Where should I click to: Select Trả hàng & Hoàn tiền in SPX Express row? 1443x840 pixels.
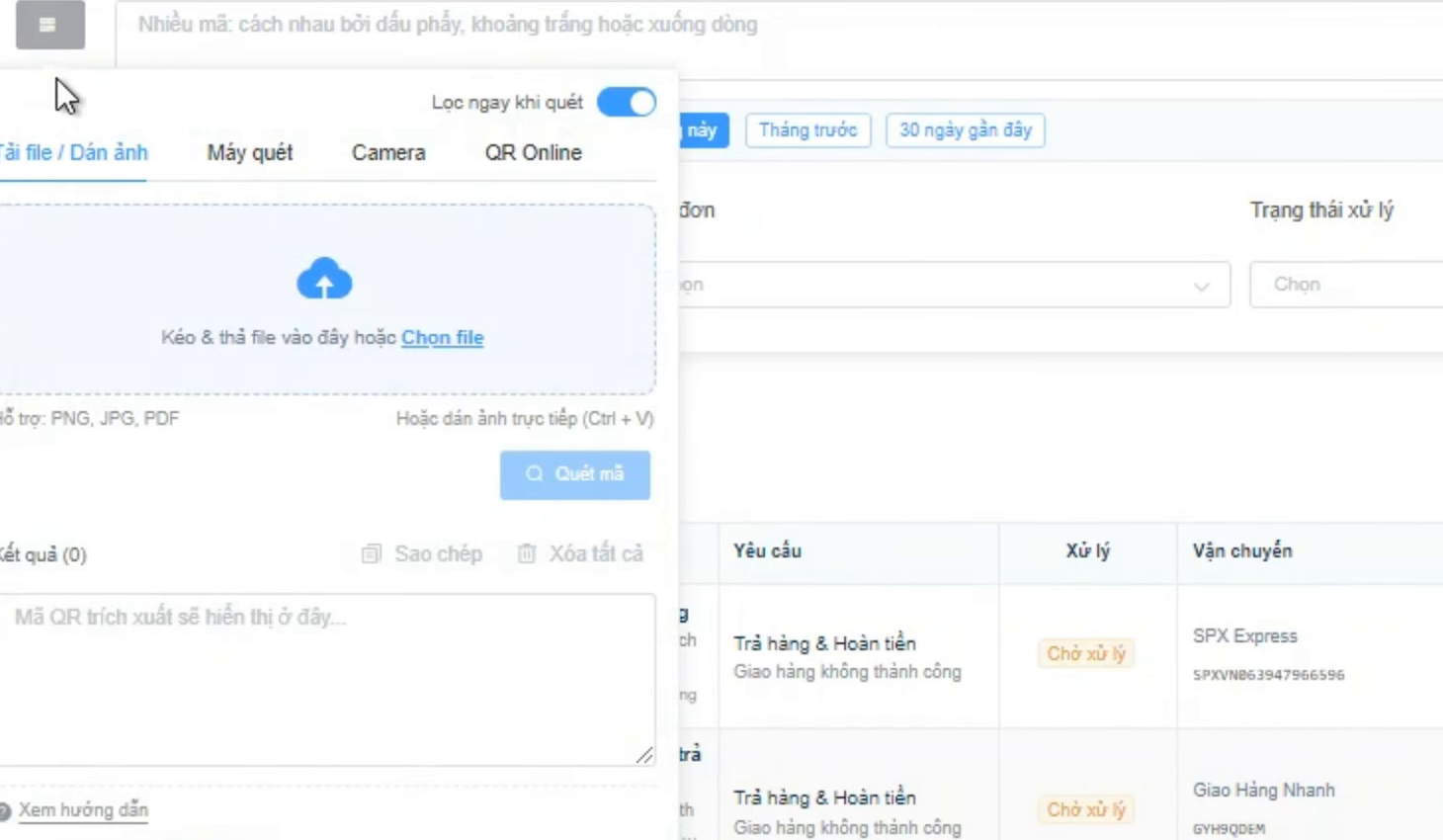[x=825, y=643]
